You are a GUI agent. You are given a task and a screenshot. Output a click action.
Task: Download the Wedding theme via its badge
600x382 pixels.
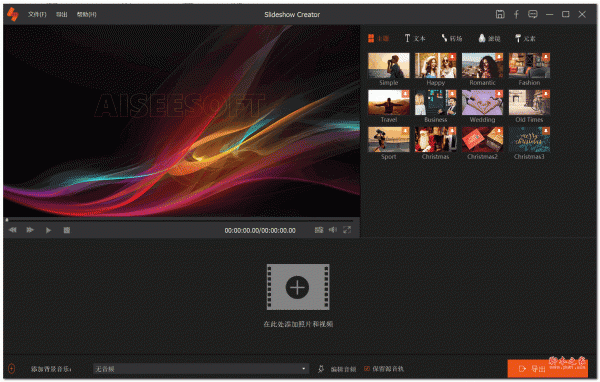[499, 94]
